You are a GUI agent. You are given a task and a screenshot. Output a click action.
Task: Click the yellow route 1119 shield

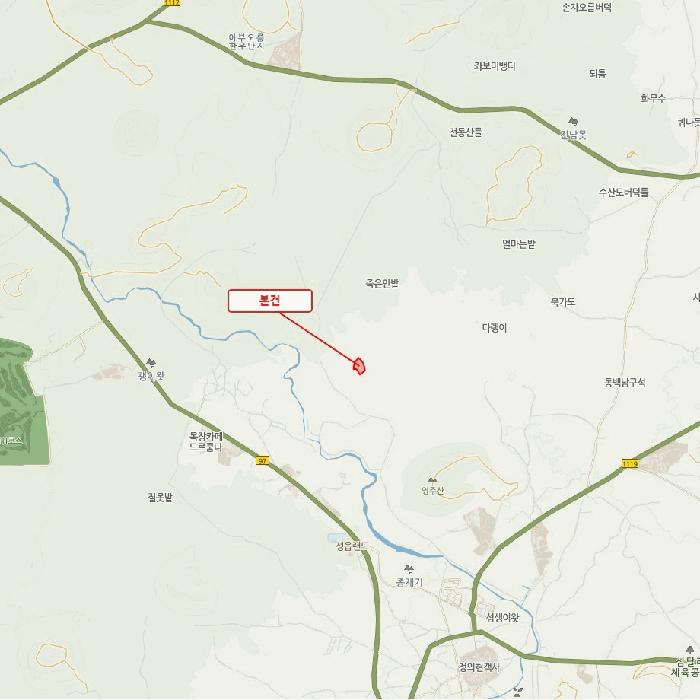(630, 465)
